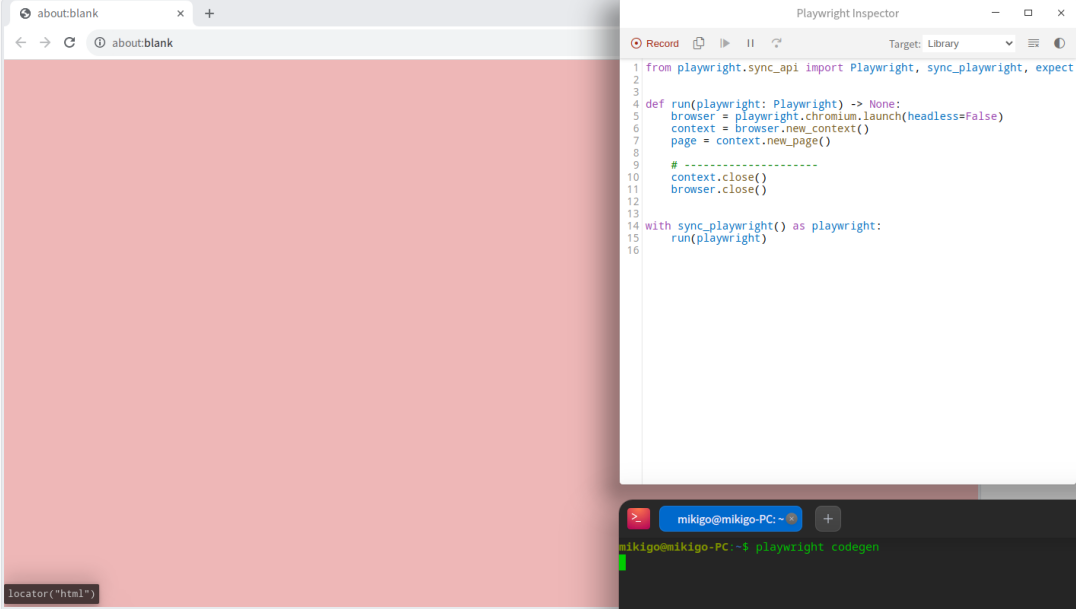Click the Pause icon in Inspector toolbar

pos(750,44)
